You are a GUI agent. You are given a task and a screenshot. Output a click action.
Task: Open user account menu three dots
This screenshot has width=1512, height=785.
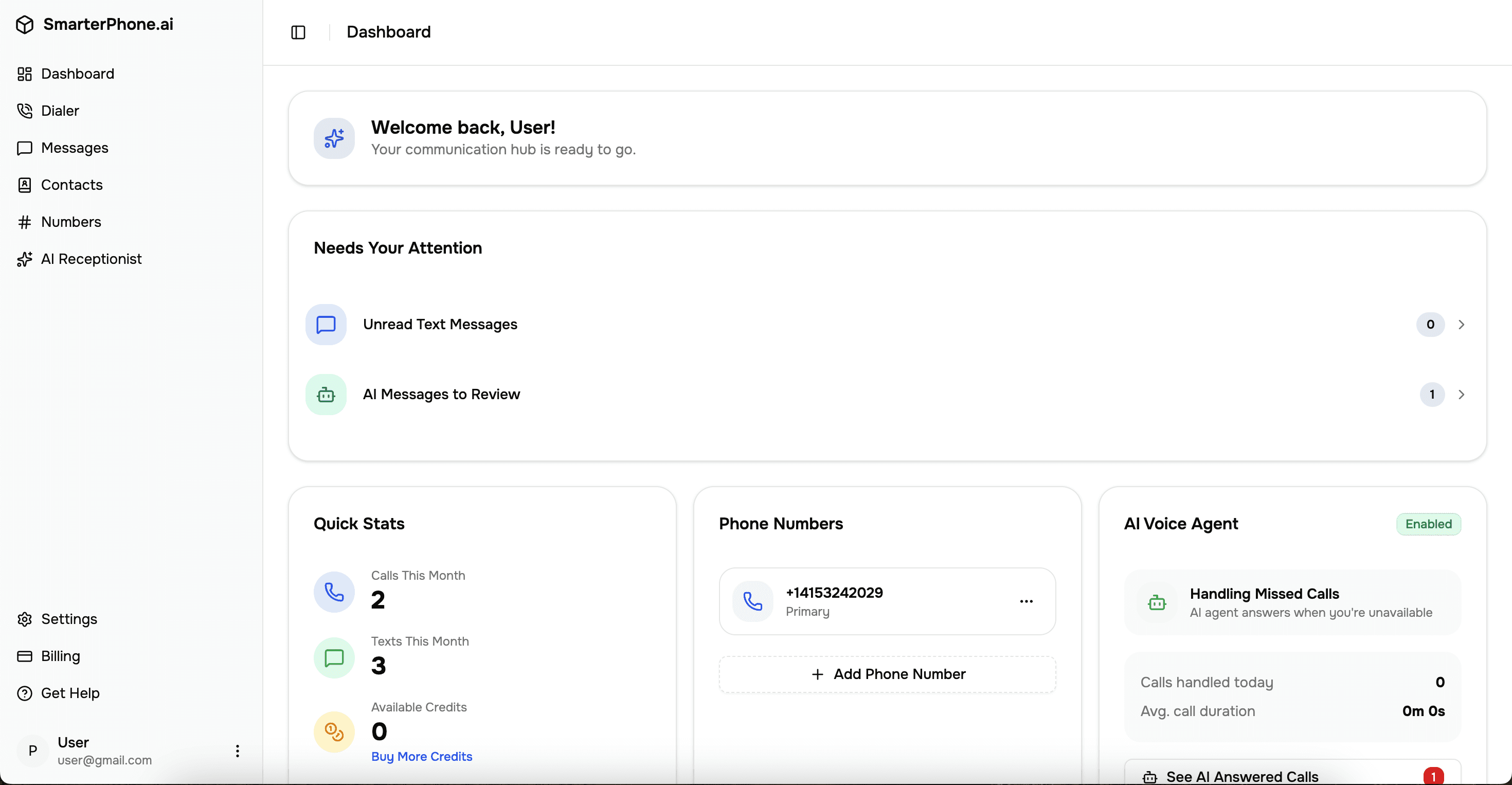[x=237, y=751]
